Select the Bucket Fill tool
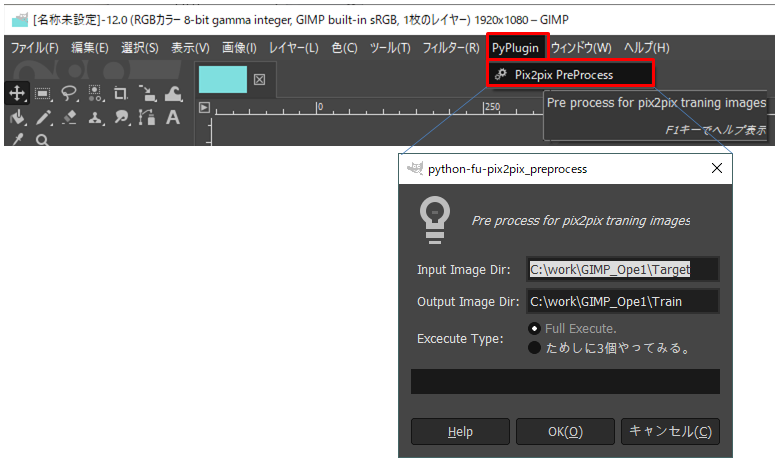781x466 pixels. (x=18, y=118)
